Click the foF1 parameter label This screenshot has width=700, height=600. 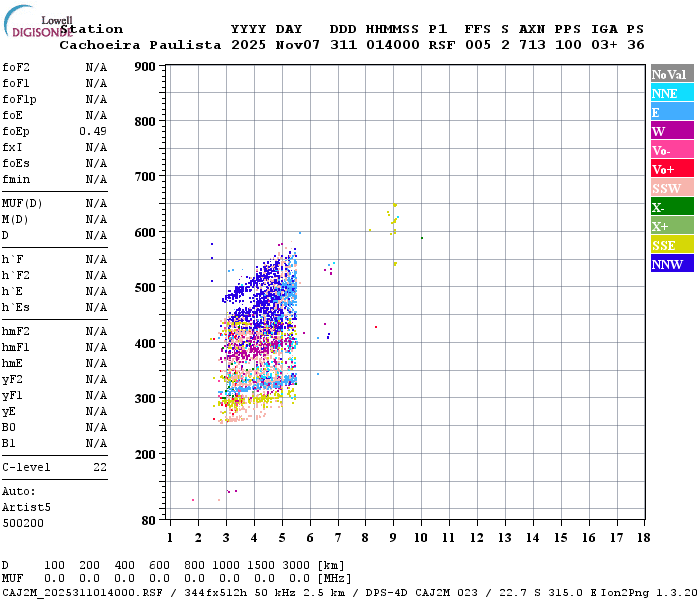click(16, 83)
